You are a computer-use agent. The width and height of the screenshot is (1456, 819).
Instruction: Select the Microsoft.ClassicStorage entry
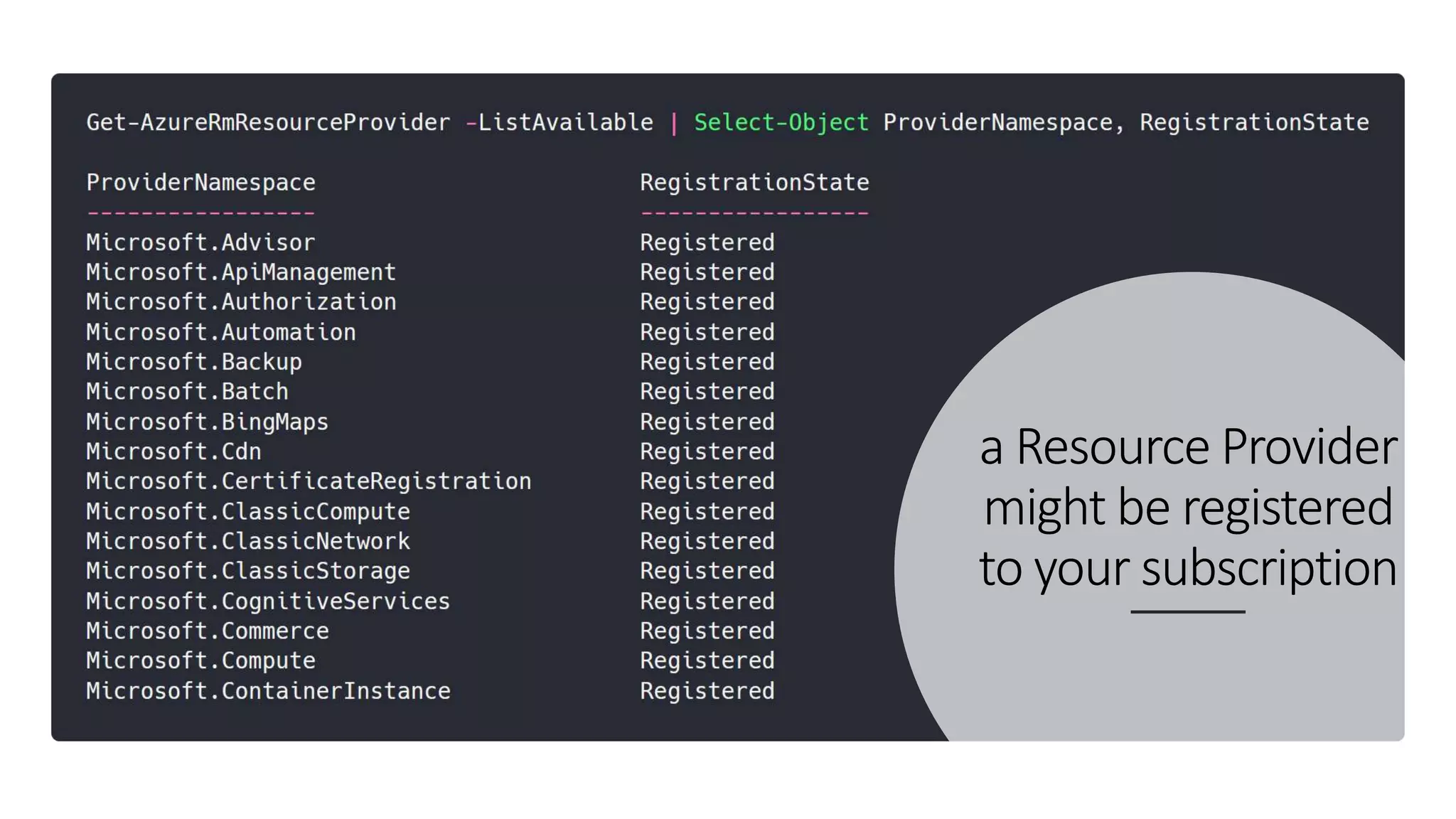[x=248, y=571]
